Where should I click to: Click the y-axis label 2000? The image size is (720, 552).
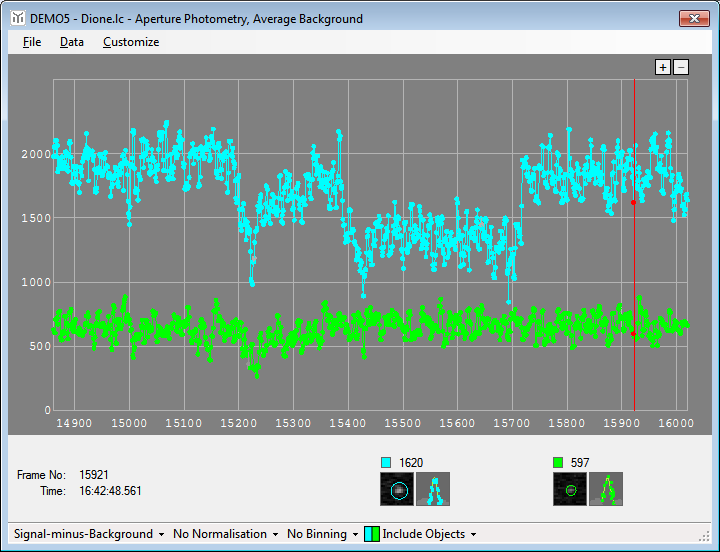point(36,154)
